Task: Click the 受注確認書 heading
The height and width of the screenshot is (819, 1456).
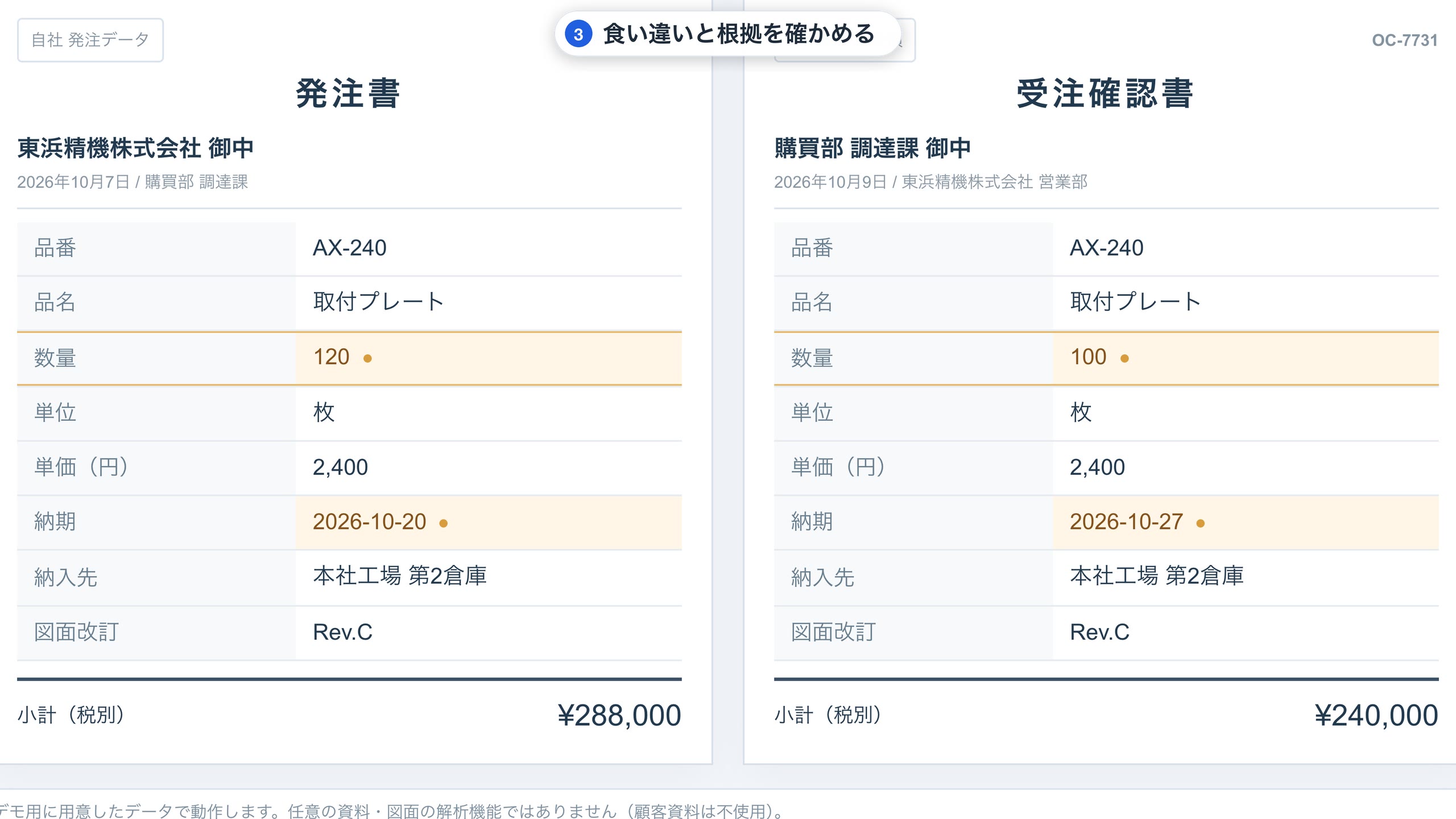Action: 1106,93
